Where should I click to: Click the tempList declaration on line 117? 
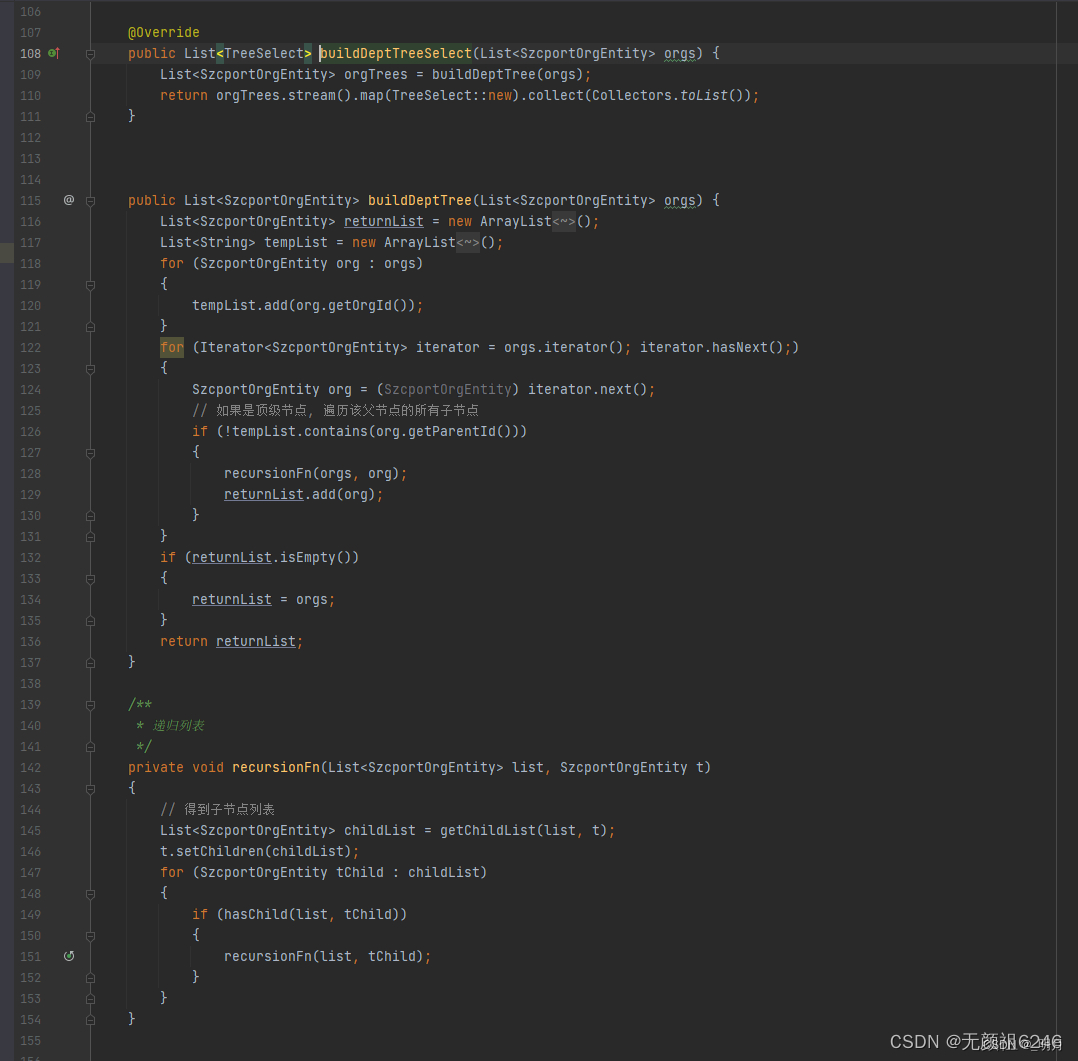(x=296, y=243)
